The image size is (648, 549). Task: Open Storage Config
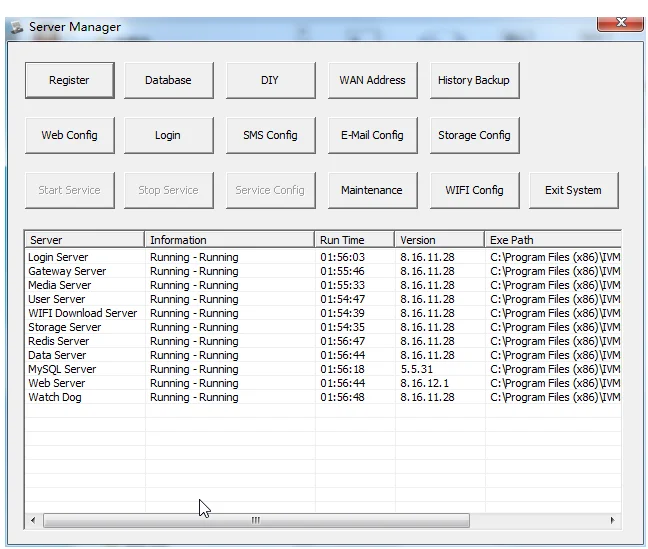click(x=474, y=135)
